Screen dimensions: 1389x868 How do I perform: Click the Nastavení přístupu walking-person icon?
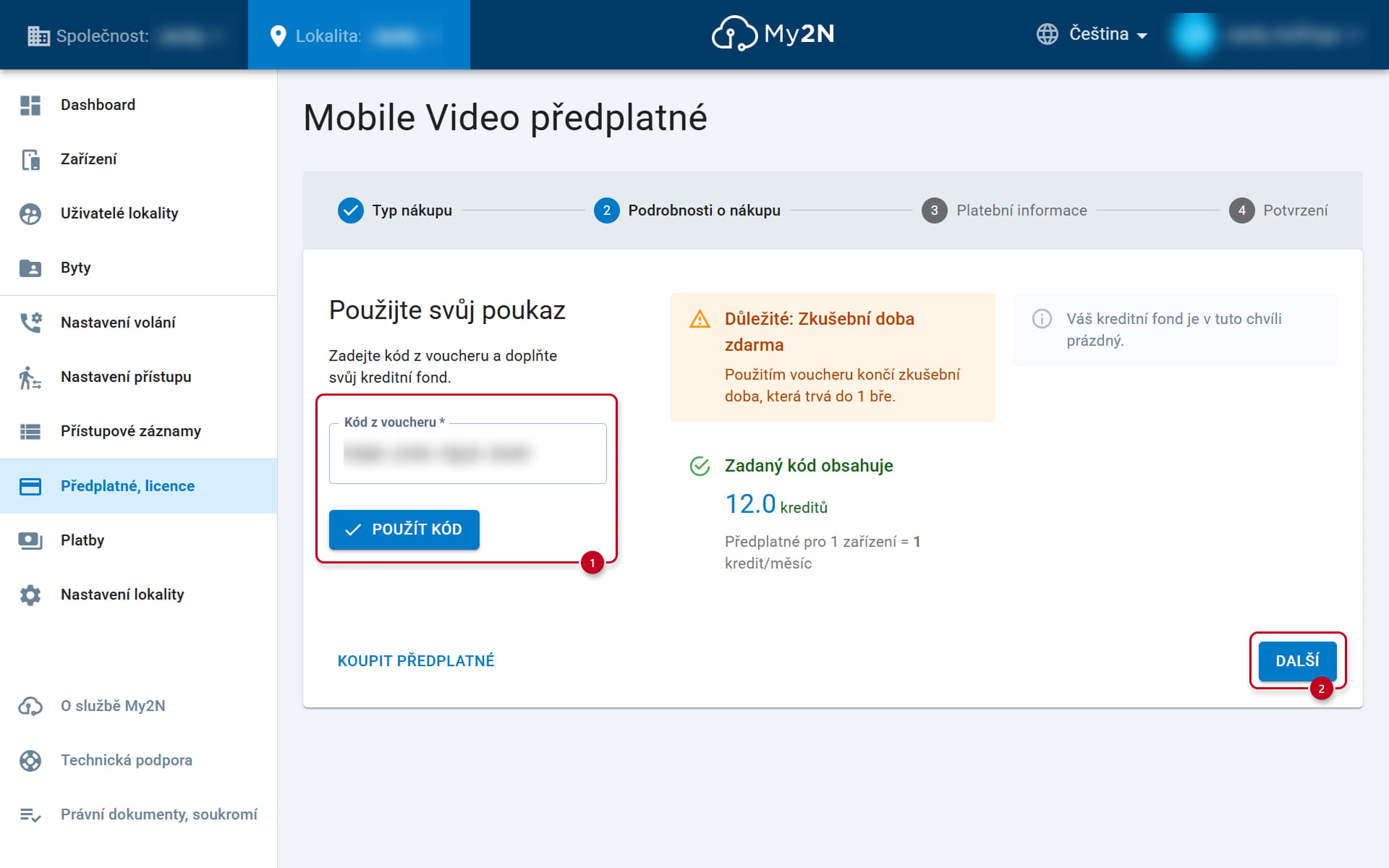tap(30, 377)
